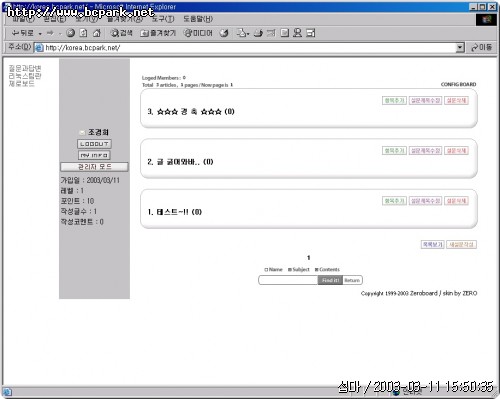This screenshot has width=500, height=399.
Task: Open the Back button history dropdown arrow
Action: pyautogui.click(x=40, y=33)
